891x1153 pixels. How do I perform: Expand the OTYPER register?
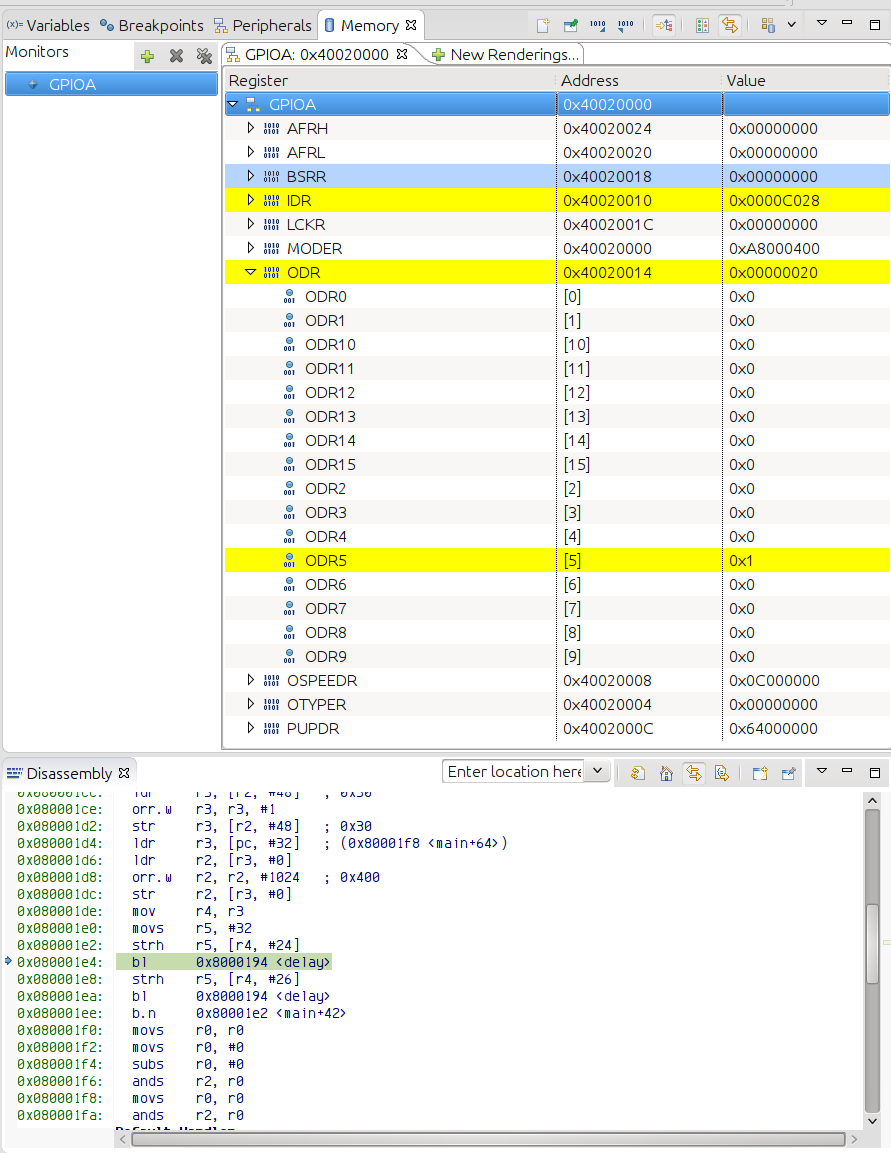click(251, 704)
